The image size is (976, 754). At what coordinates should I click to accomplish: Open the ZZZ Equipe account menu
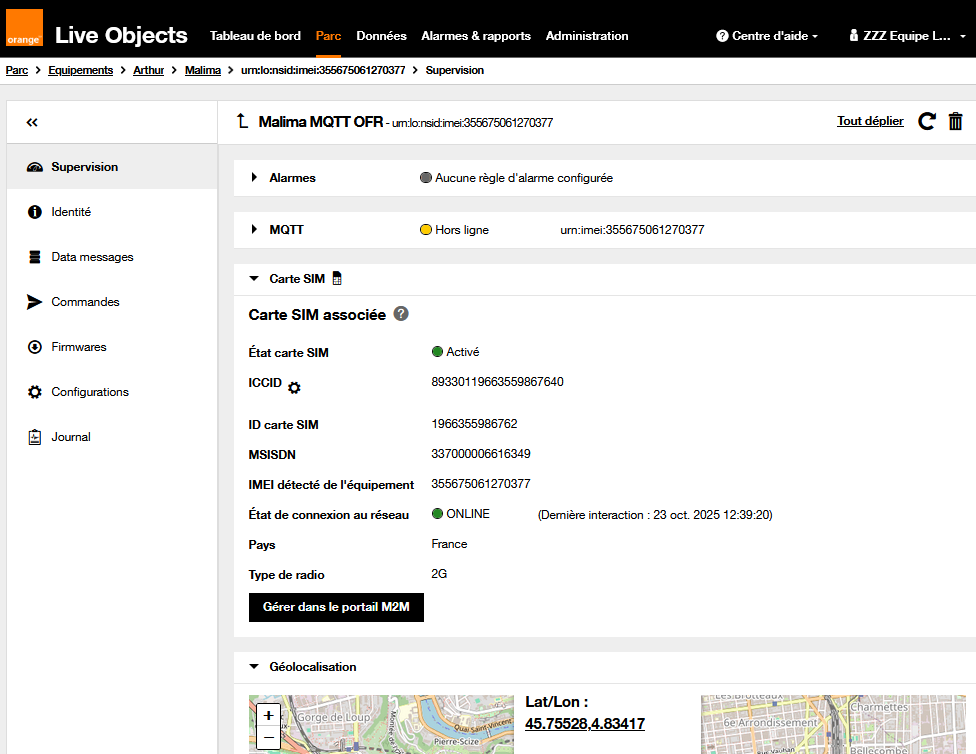(907, 36)
